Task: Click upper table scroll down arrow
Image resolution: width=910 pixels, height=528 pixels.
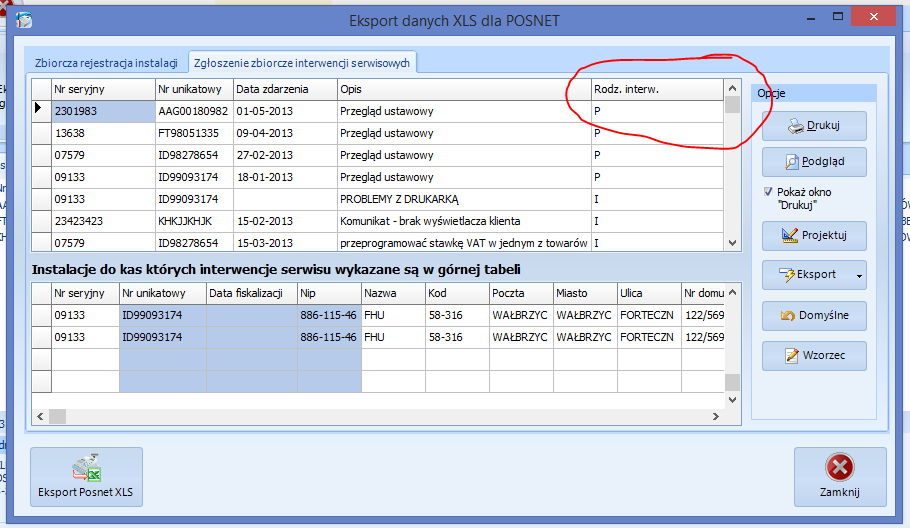Action: pyautogui.click(x=732, y=243)
